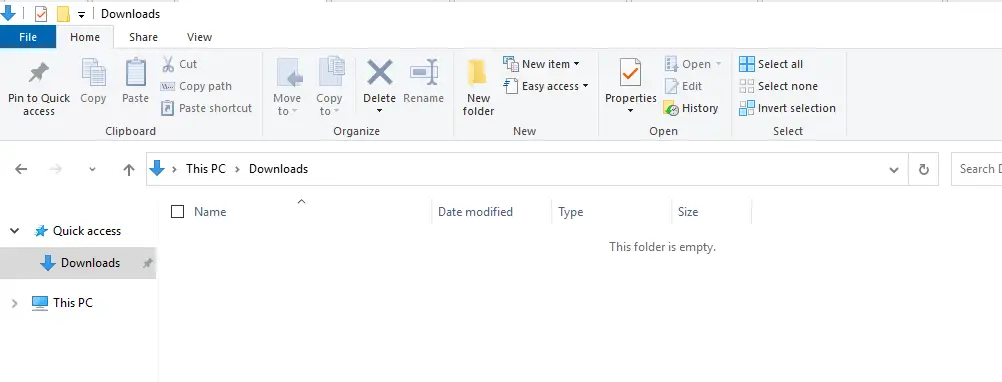Open recent locations dropdown arrow
This screenshot has height=382, width=1002.
[92, 169]
